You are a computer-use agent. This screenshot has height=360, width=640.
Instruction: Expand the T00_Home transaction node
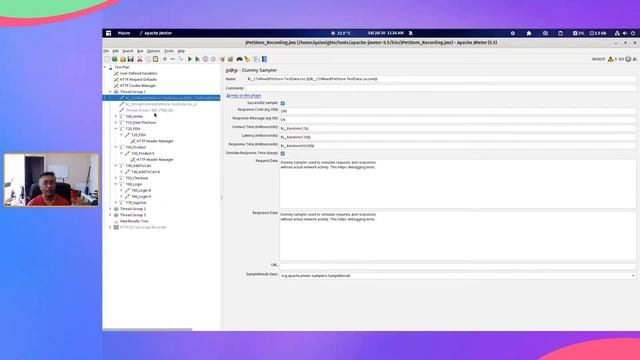click(x=116, y=116)
